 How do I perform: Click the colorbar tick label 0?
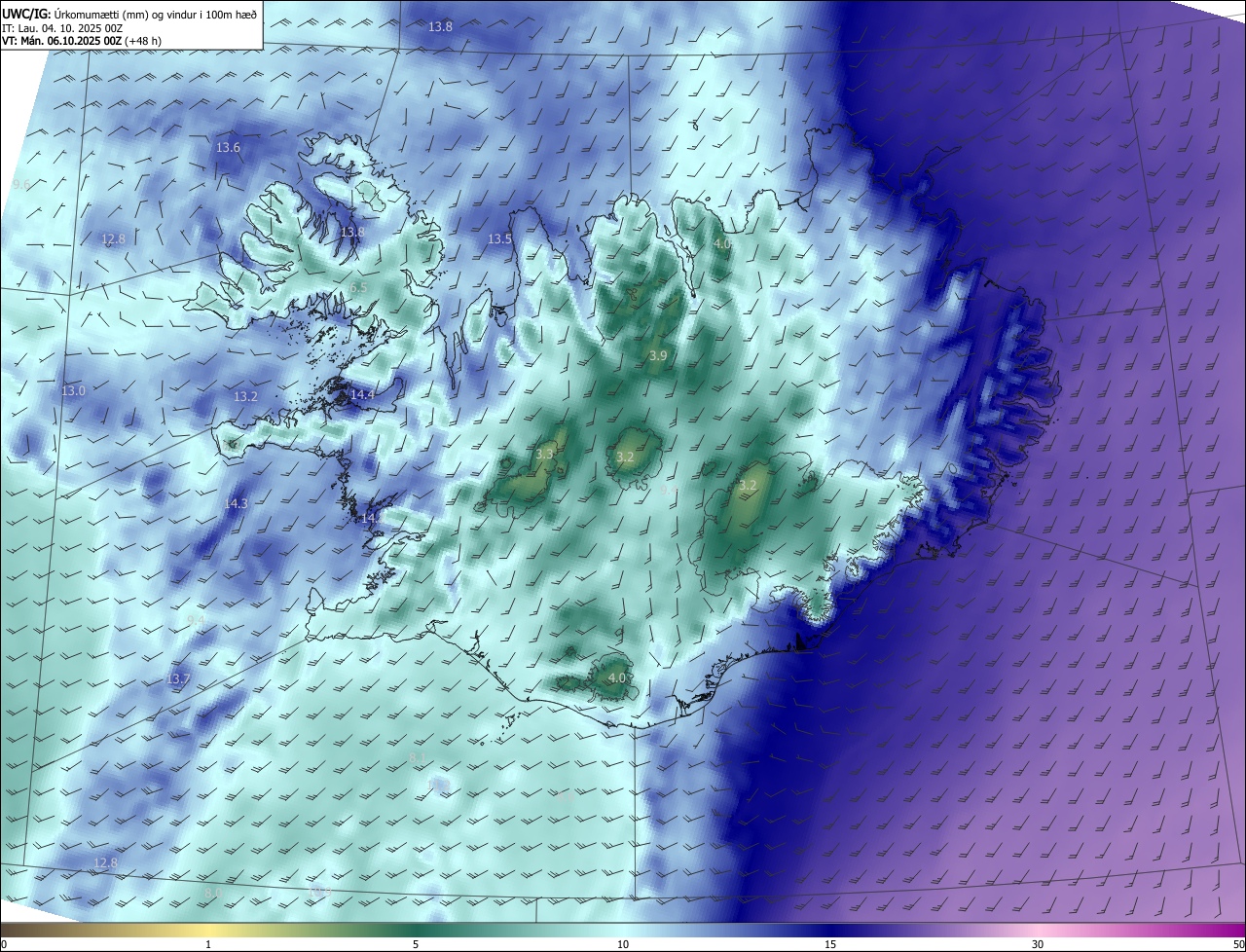click(x=4, y=944)
